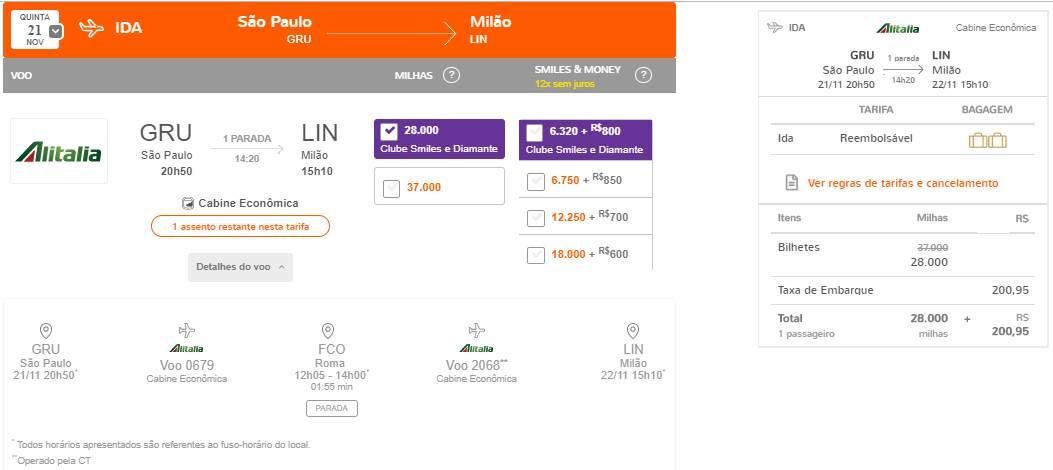Screen dimensions: 1053x470
Task: Check the 6.320 + R$800 option
Action: 535,132
